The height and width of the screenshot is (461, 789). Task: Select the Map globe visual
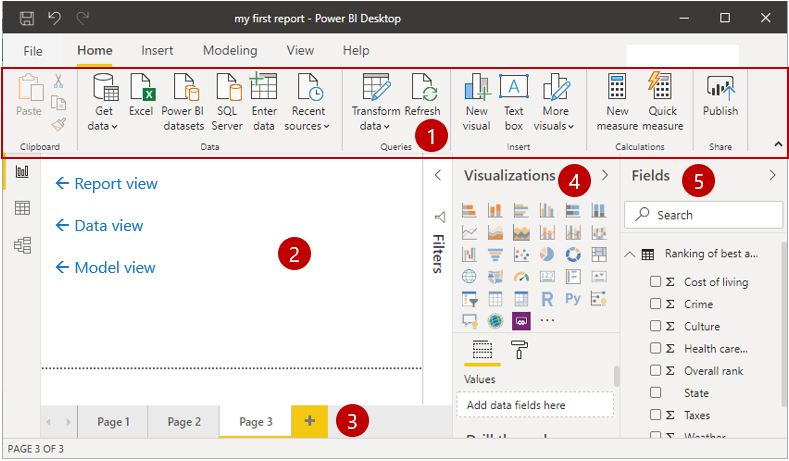coord(469,277)
